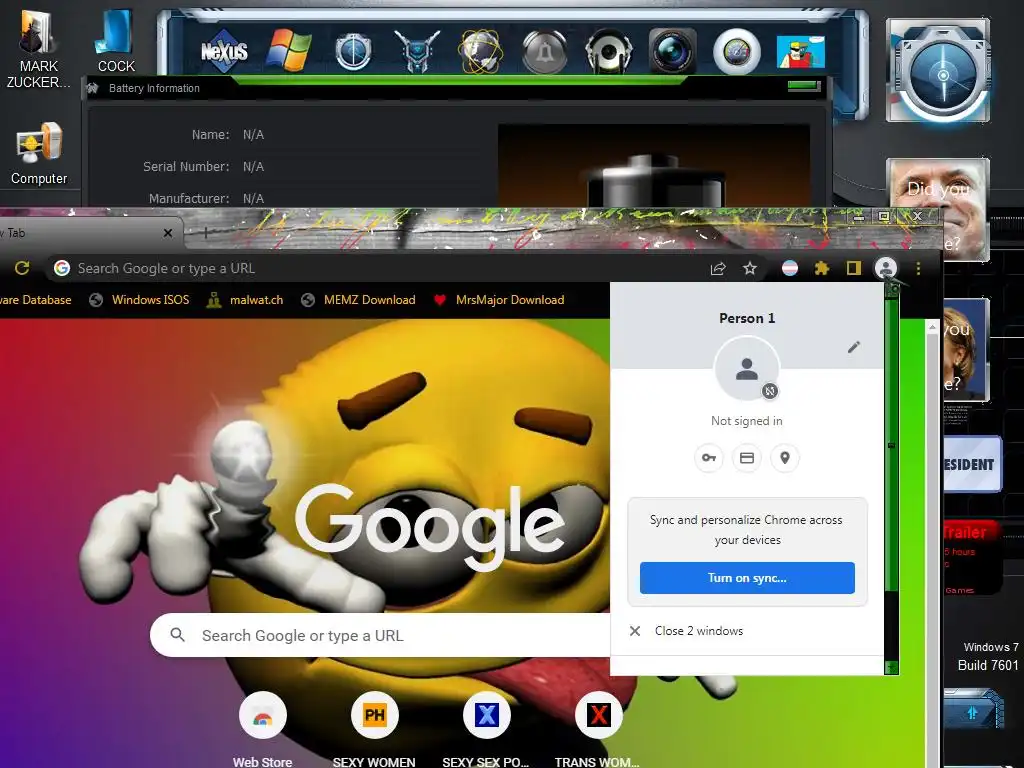The height and width of the screenshot is (768, 1024).
Task: Open addresses location pin icon
Action: [785, 458]
